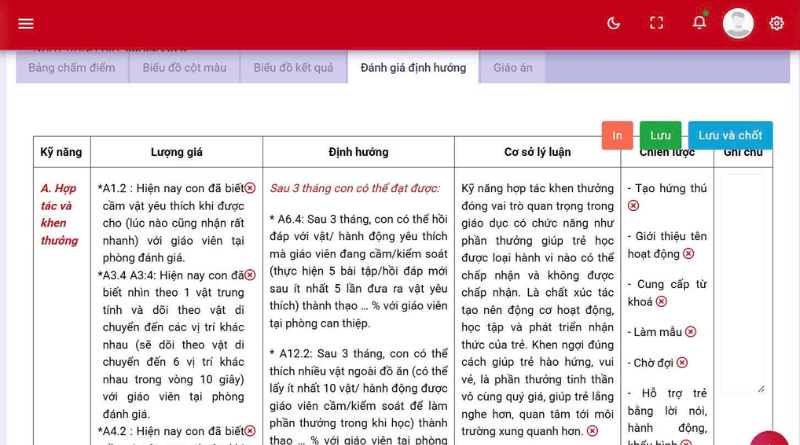Remove Cung cấp từ khoá strategy
The image size is (800, 445).
661,302
